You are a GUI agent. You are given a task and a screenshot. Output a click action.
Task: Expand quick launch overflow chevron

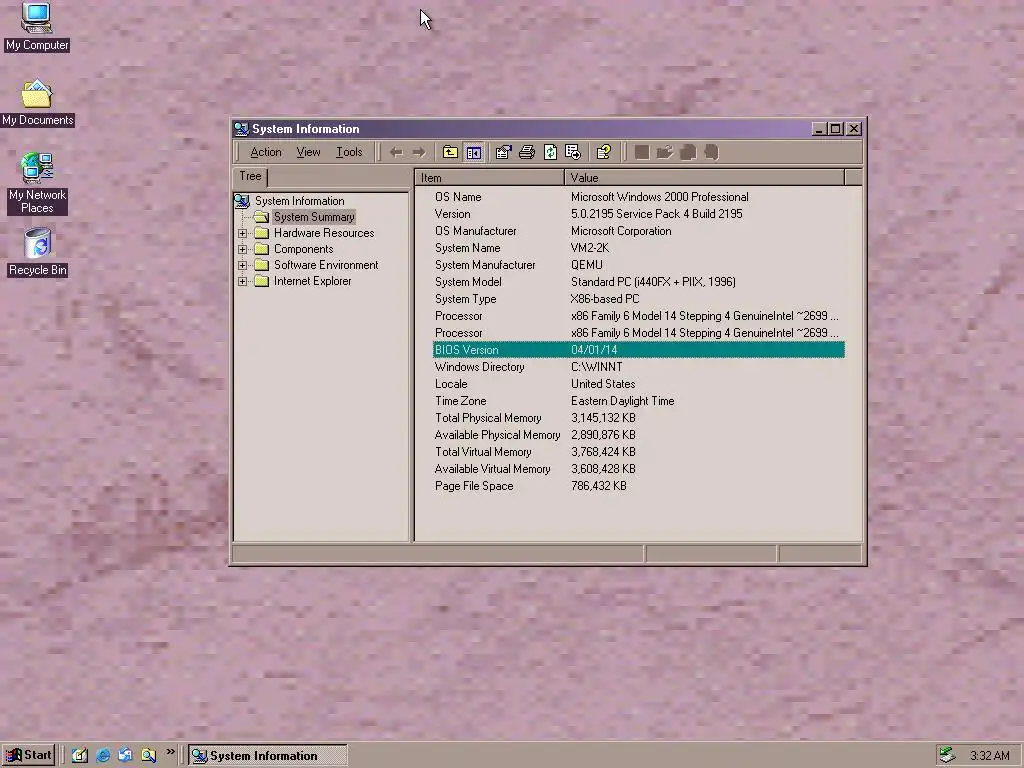[170, 752]
